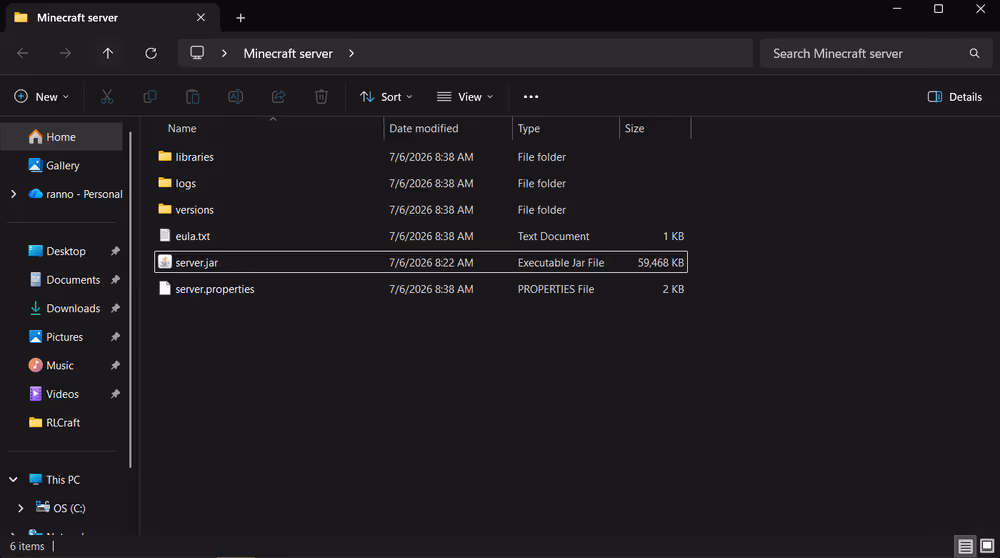Select This PC in navigation pane
This screenshot has height=558, width=1000.
(62, 480)
